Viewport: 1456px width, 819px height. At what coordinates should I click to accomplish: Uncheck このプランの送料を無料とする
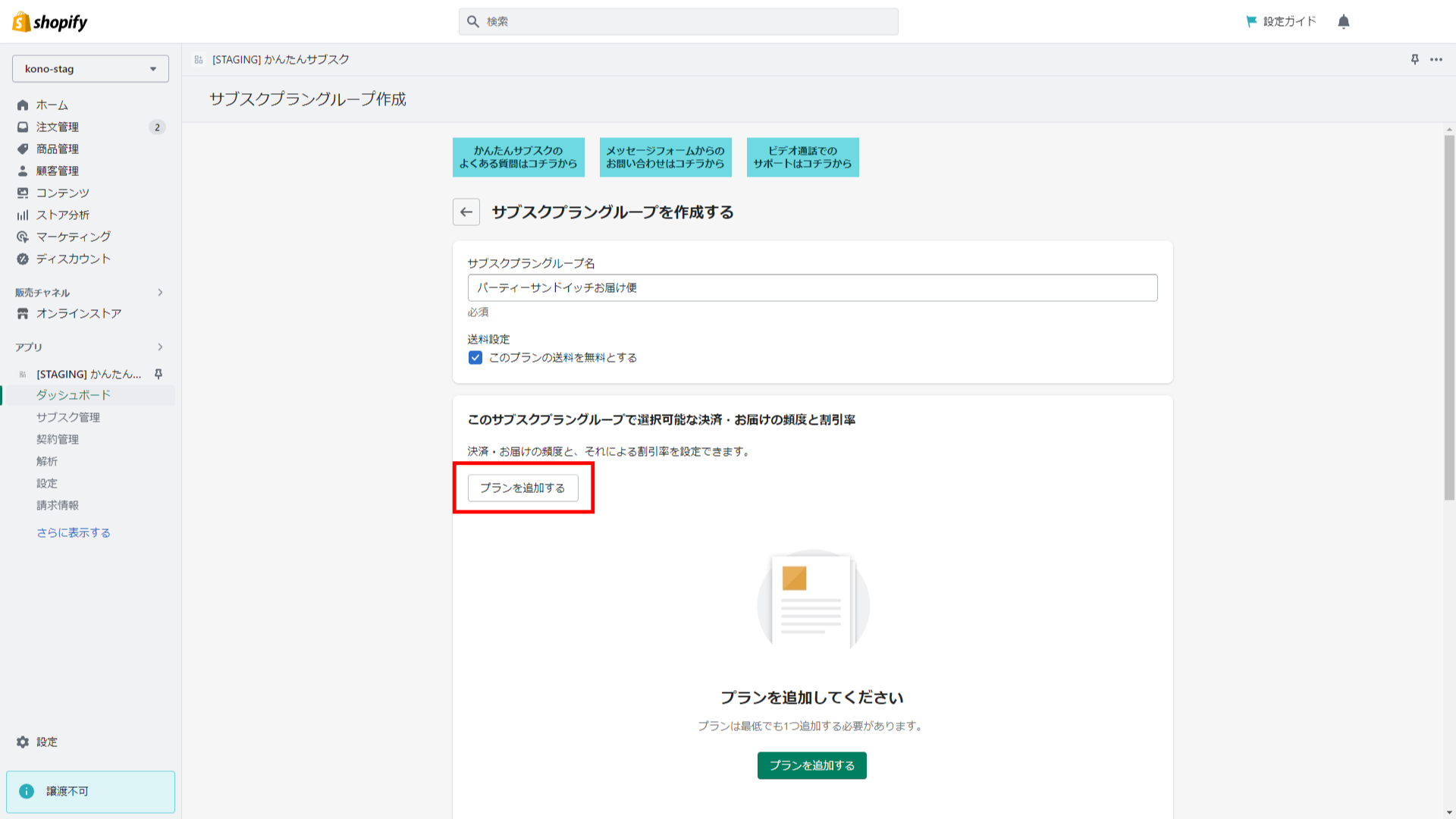click(x=475, y=357)
